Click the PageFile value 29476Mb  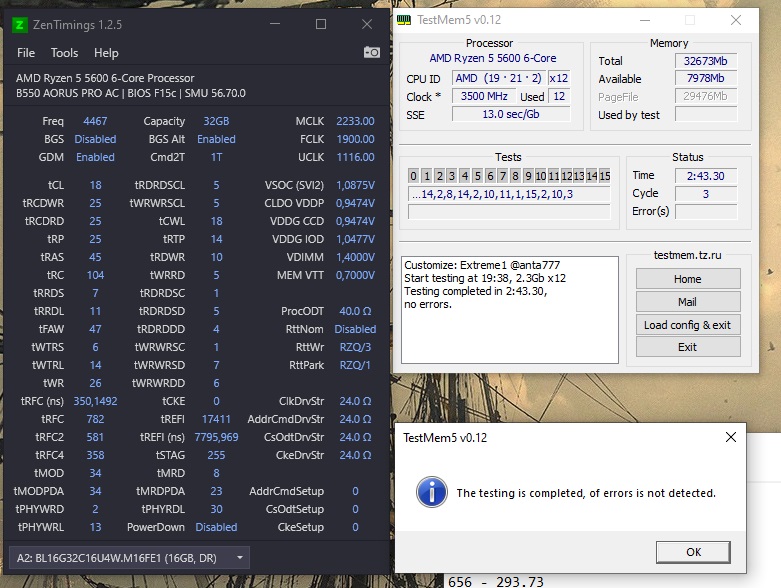point(705,96)
